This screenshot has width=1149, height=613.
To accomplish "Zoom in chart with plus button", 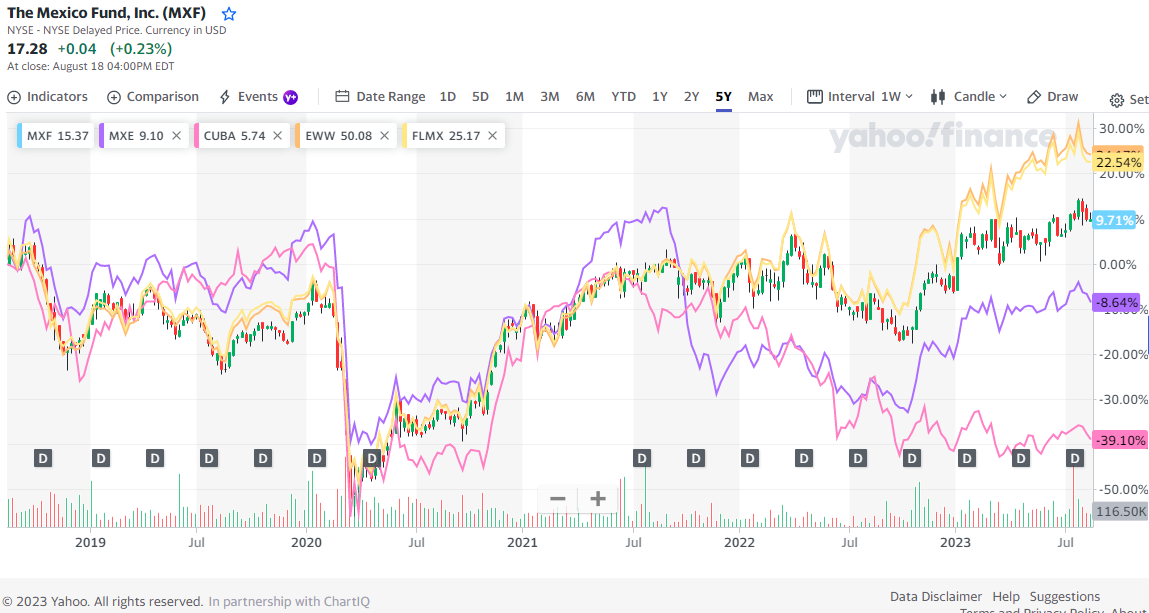I will point(598,499).
